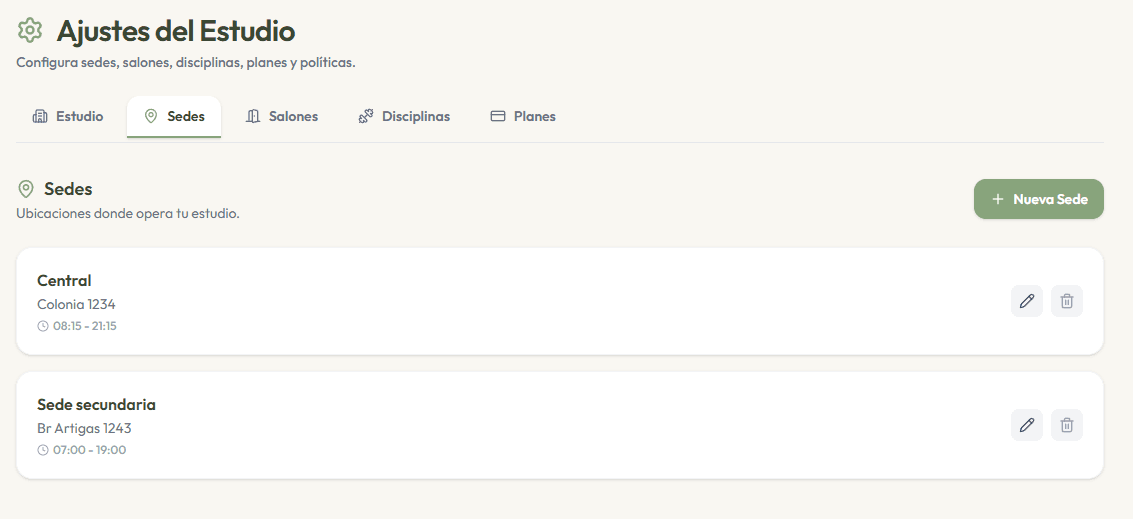
Task: Click the Br Artigas 1243 address text
Action: (85, 428)
